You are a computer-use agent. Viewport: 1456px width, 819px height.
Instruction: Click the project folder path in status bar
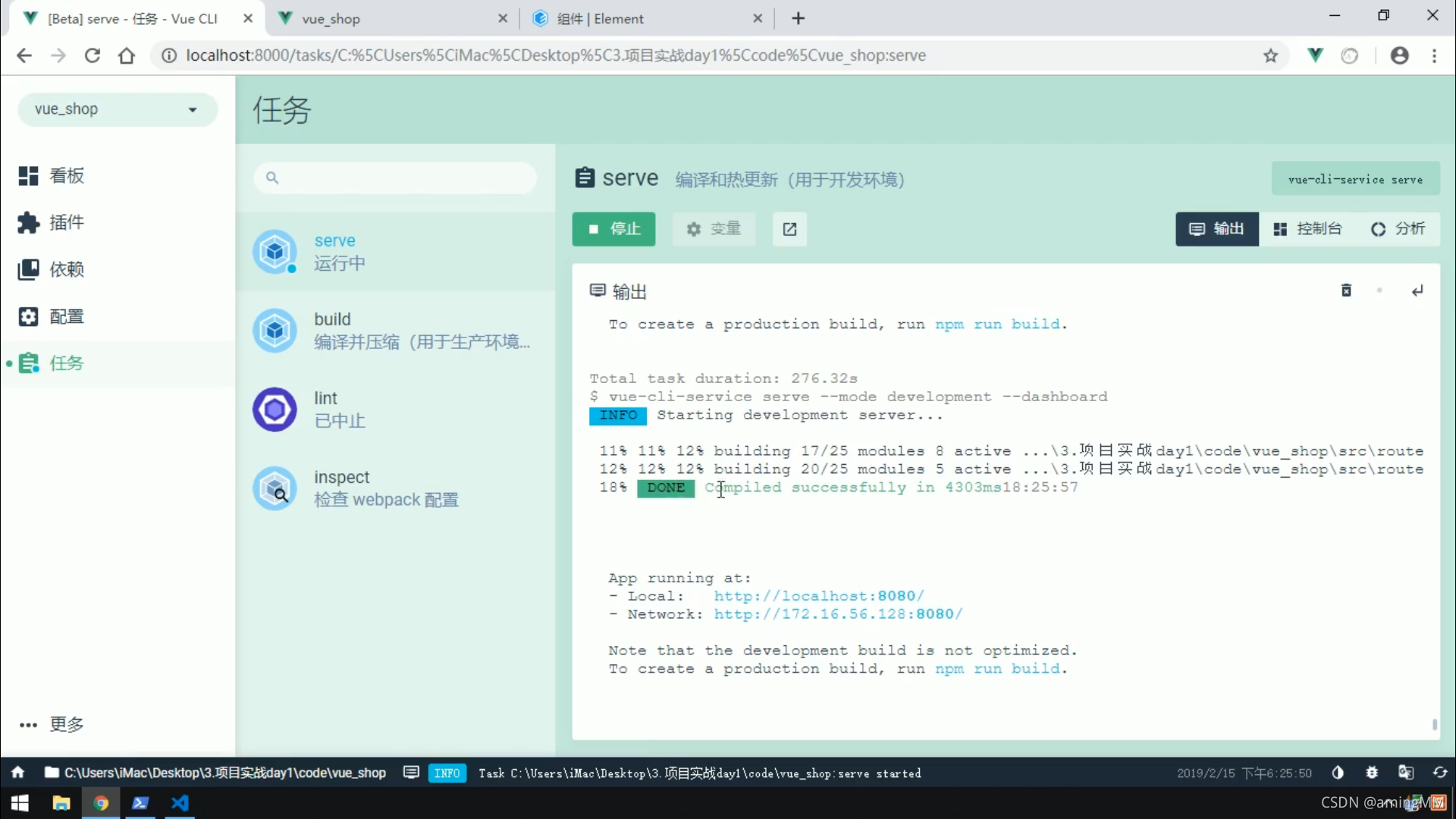point(215,773)
